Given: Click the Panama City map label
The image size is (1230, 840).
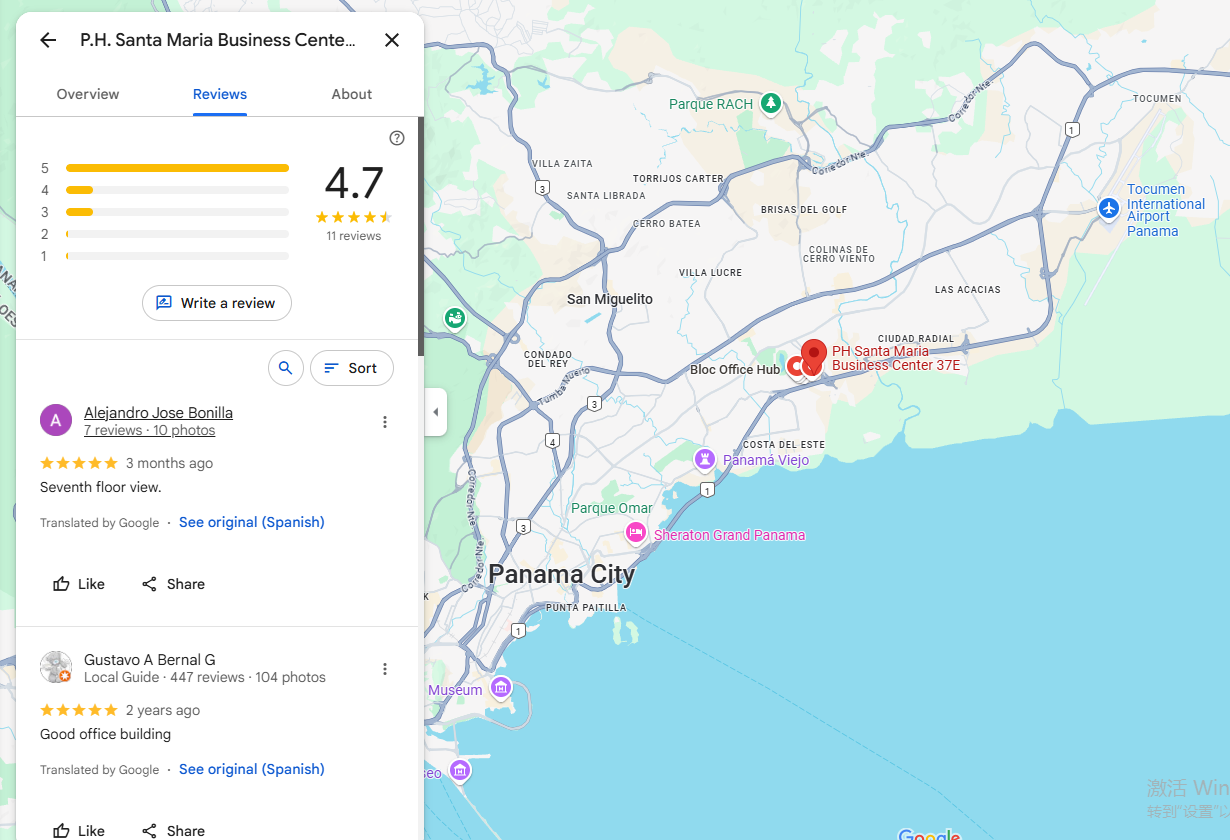Looking at the screenshot, I should [561, 574].
